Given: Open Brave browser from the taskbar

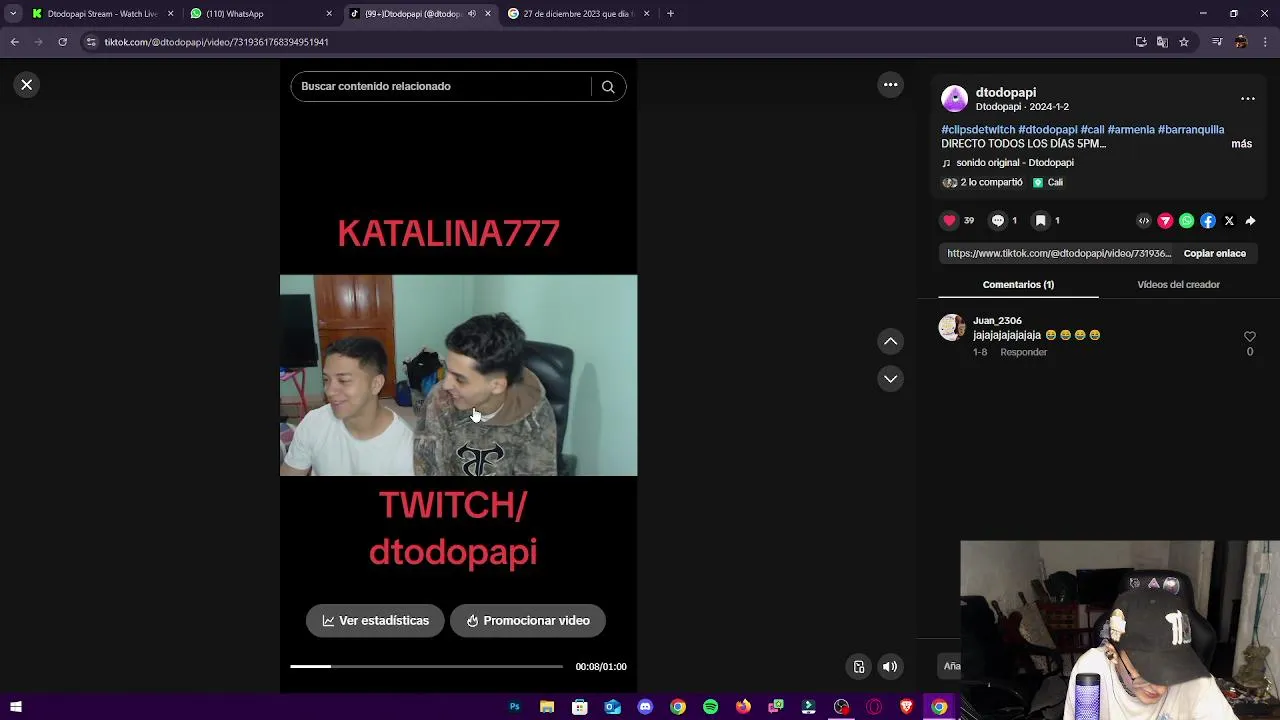Looking at the screenshot, I should click(x=906, y=707).
